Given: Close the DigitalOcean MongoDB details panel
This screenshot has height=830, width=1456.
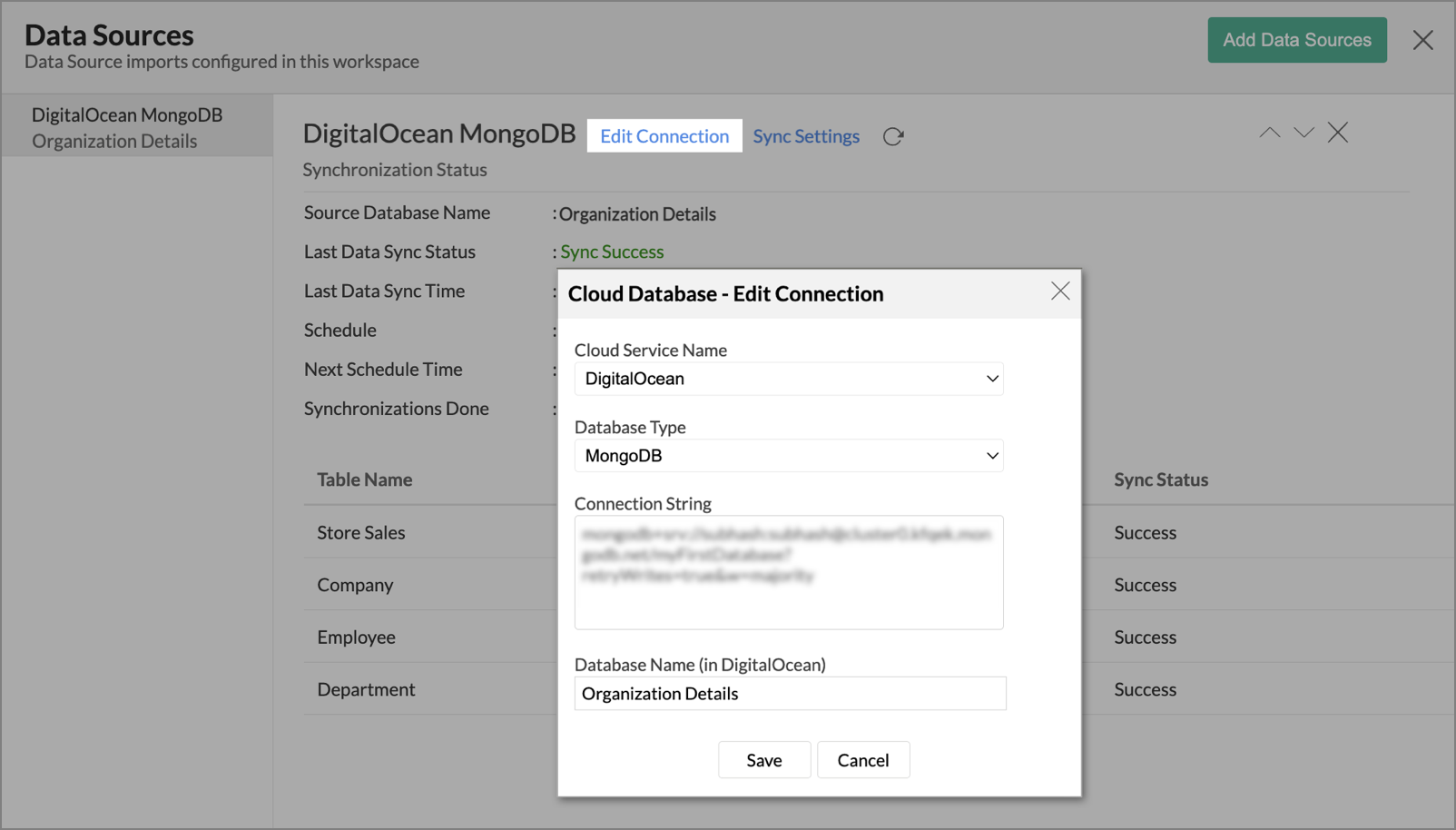Looking at the screenshot, I should [x=1337, y=133].
